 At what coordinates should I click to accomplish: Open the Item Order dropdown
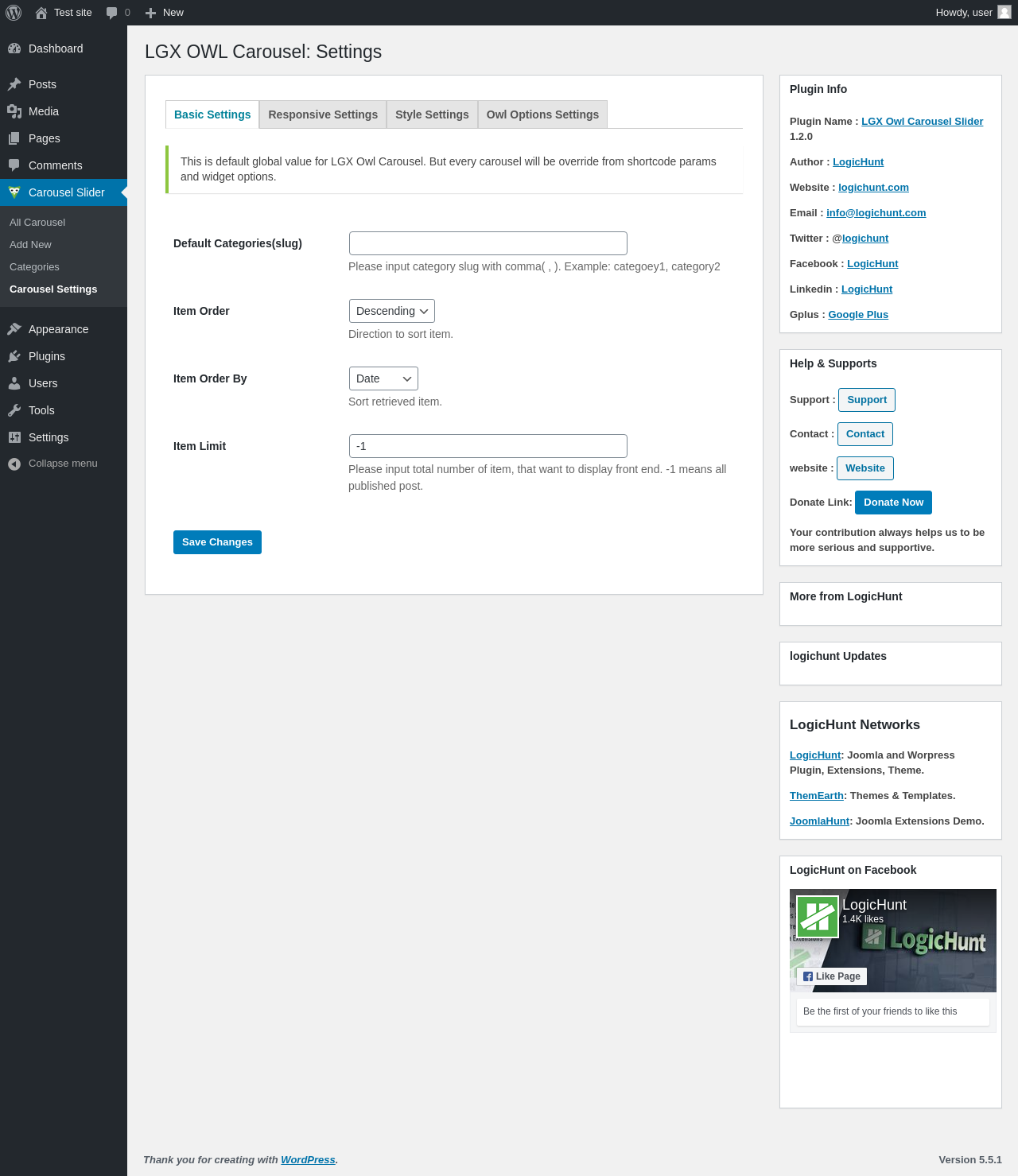(392, 311)
